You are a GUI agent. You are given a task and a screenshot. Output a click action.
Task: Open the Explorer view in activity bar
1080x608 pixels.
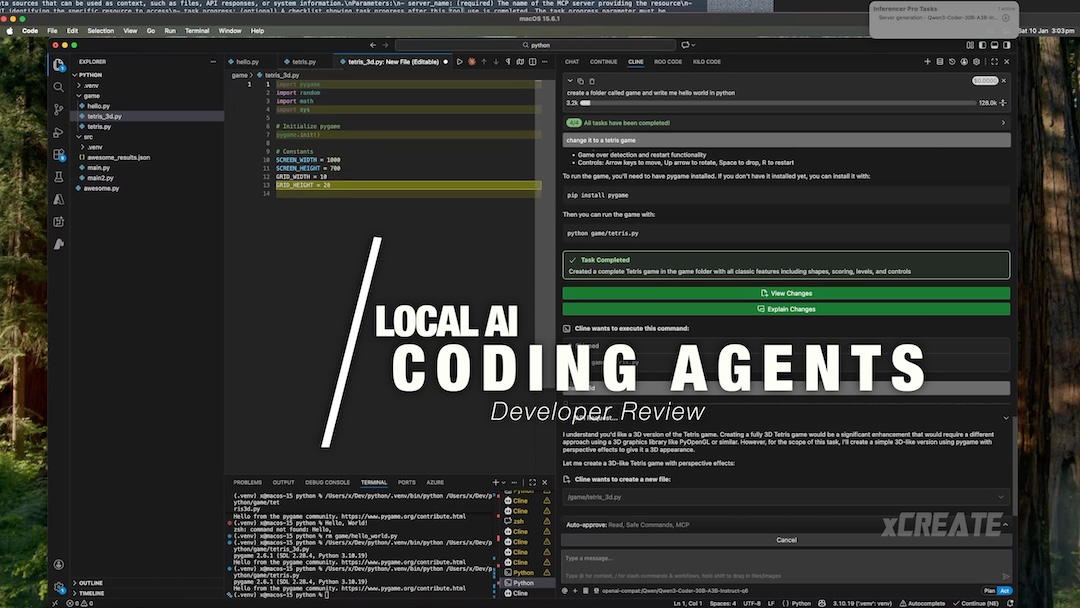[x=59, y=65]
